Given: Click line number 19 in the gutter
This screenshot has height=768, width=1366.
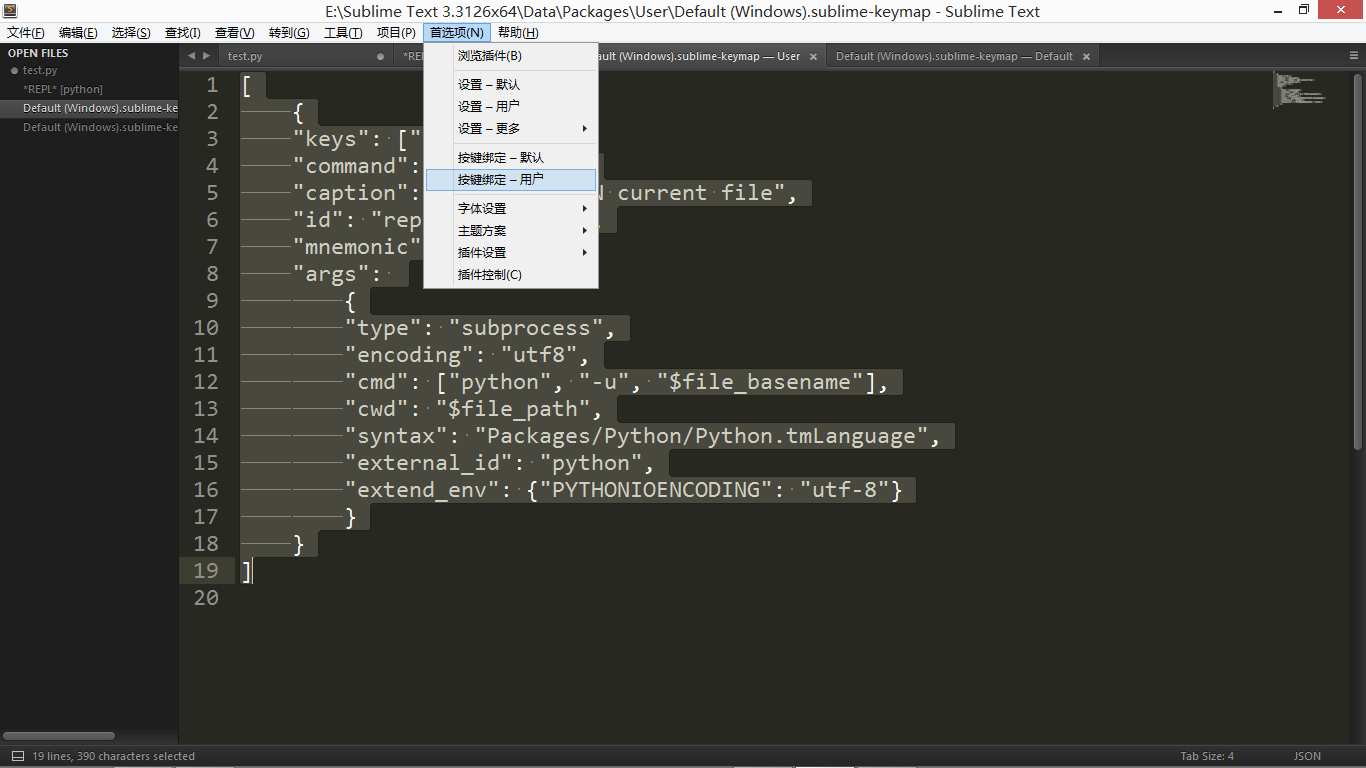Looking at the screenshot, I should coord(206,571).
